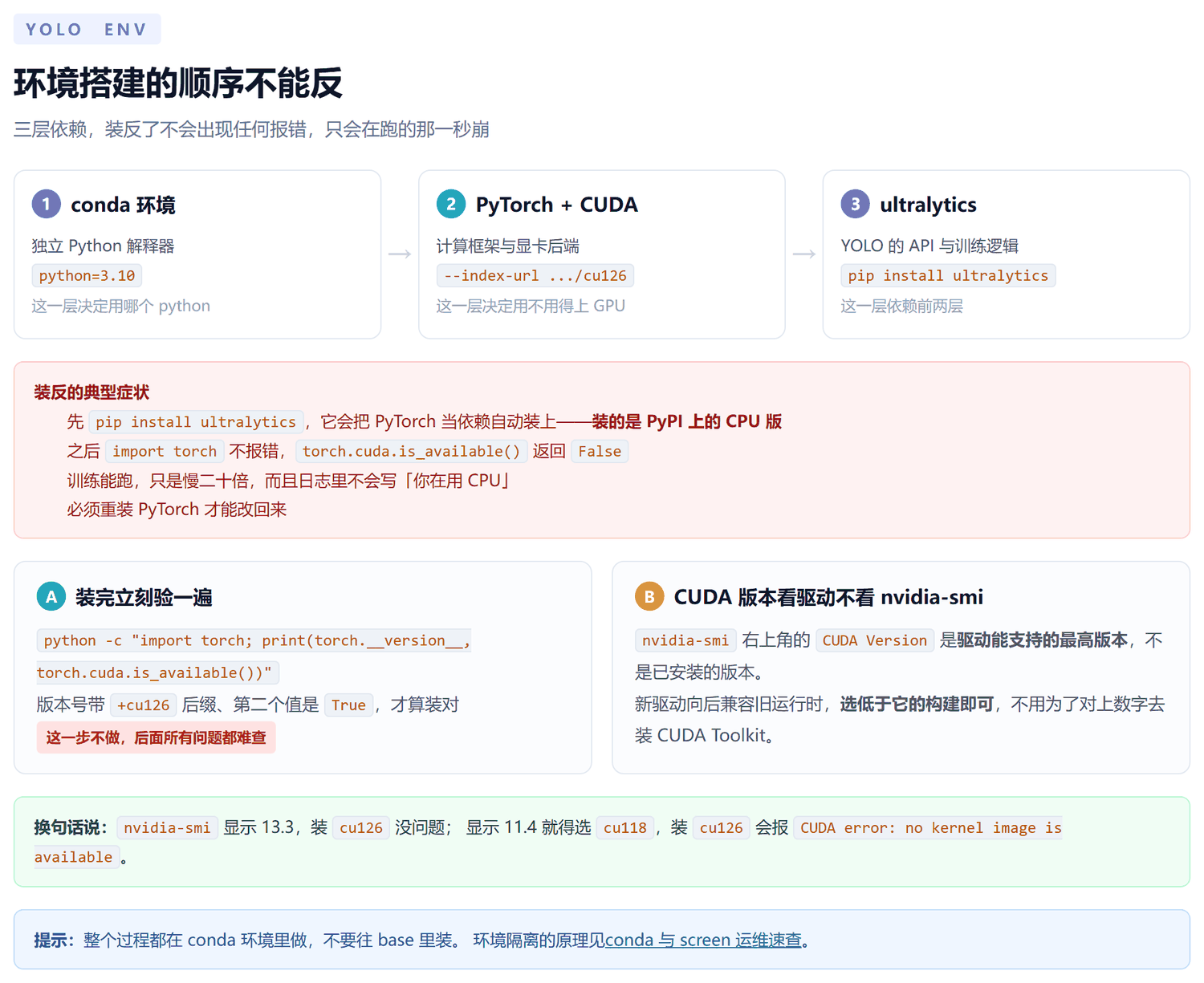Click the CUDA 版本看驱动不看 nvidia-smi heading
Image resolution: width=1204 pixels, height=983 pixels.
[828, 597]
